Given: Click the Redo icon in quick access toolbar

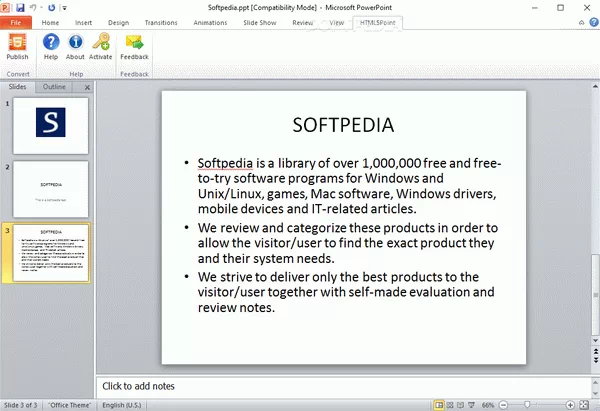Looking at the screenshot, I should click(51, 6).
